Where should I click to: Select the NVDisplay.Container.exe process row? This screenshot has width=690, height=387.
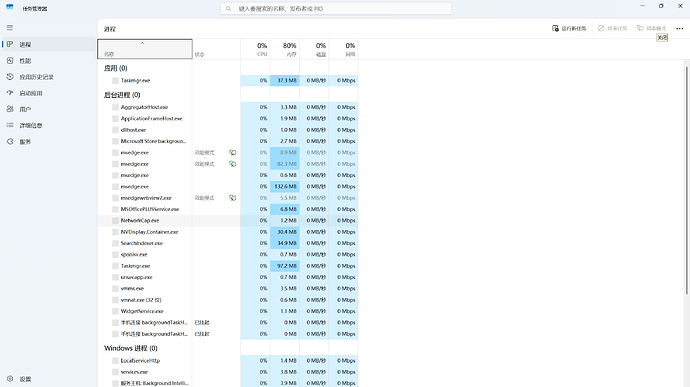228,232
